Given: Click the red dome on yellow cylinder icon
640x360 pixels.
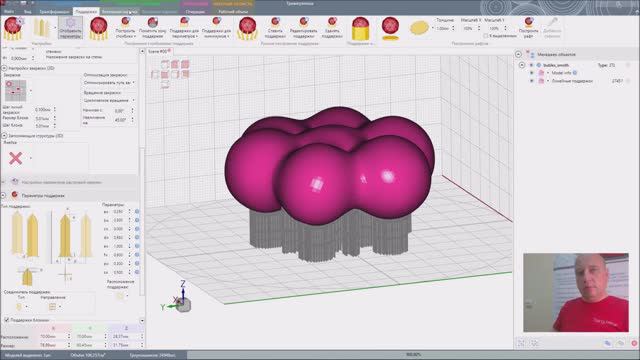Looking at the screenshot, I should click(x=360, y=28).
